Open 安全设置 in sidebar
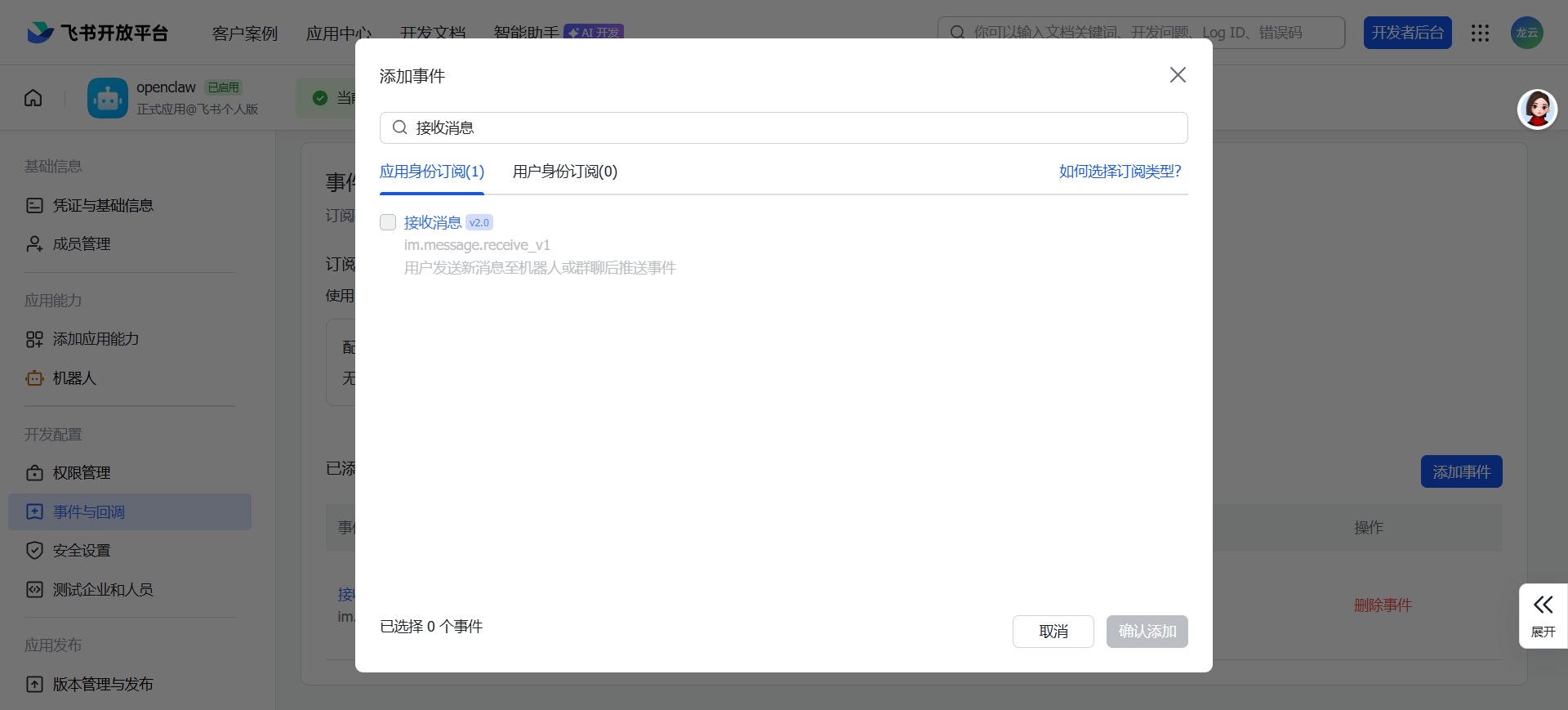 (82, 551)
